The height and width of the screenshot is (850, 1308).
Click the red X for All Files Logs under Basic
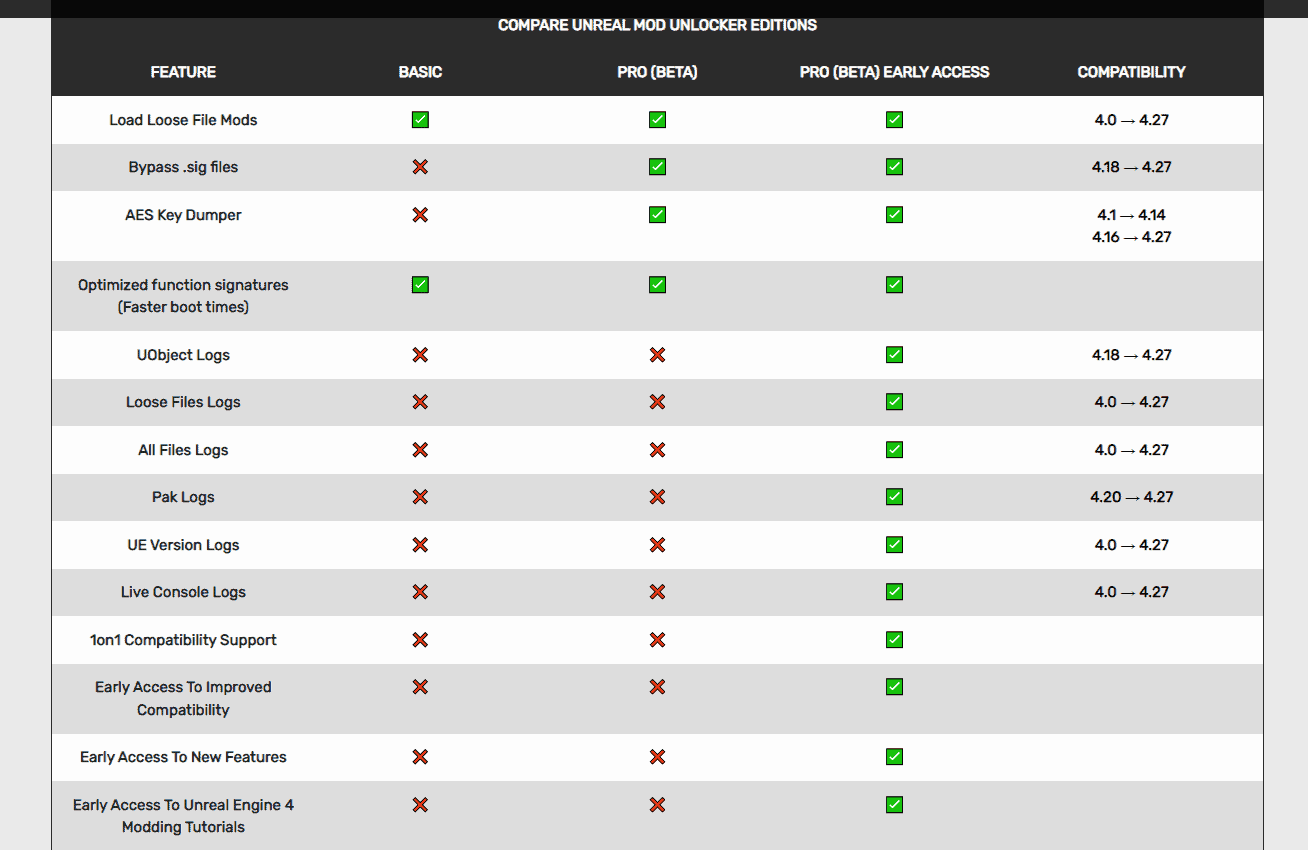[420, 450]
